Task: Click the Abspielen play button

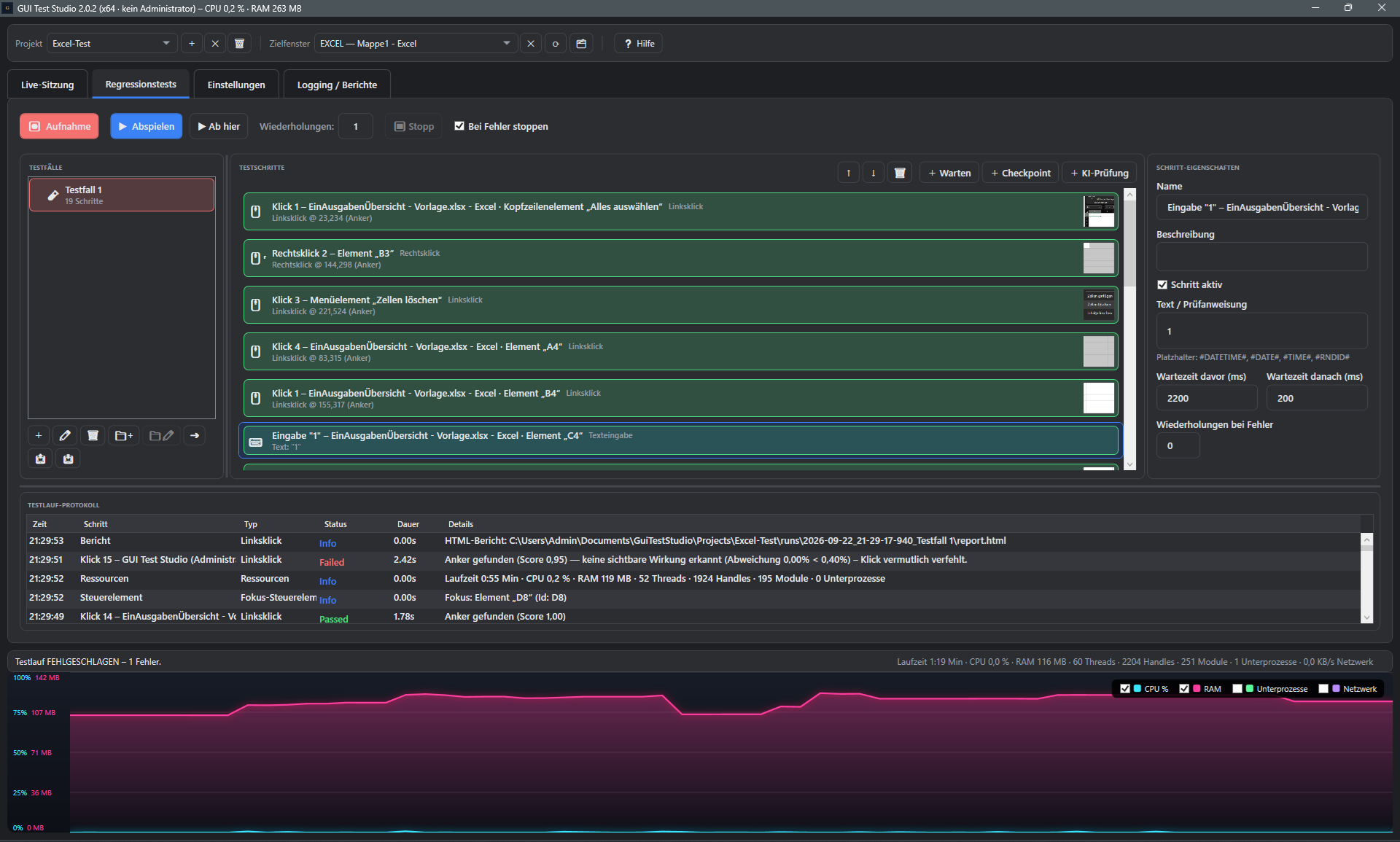Action: tap(147, 126)
